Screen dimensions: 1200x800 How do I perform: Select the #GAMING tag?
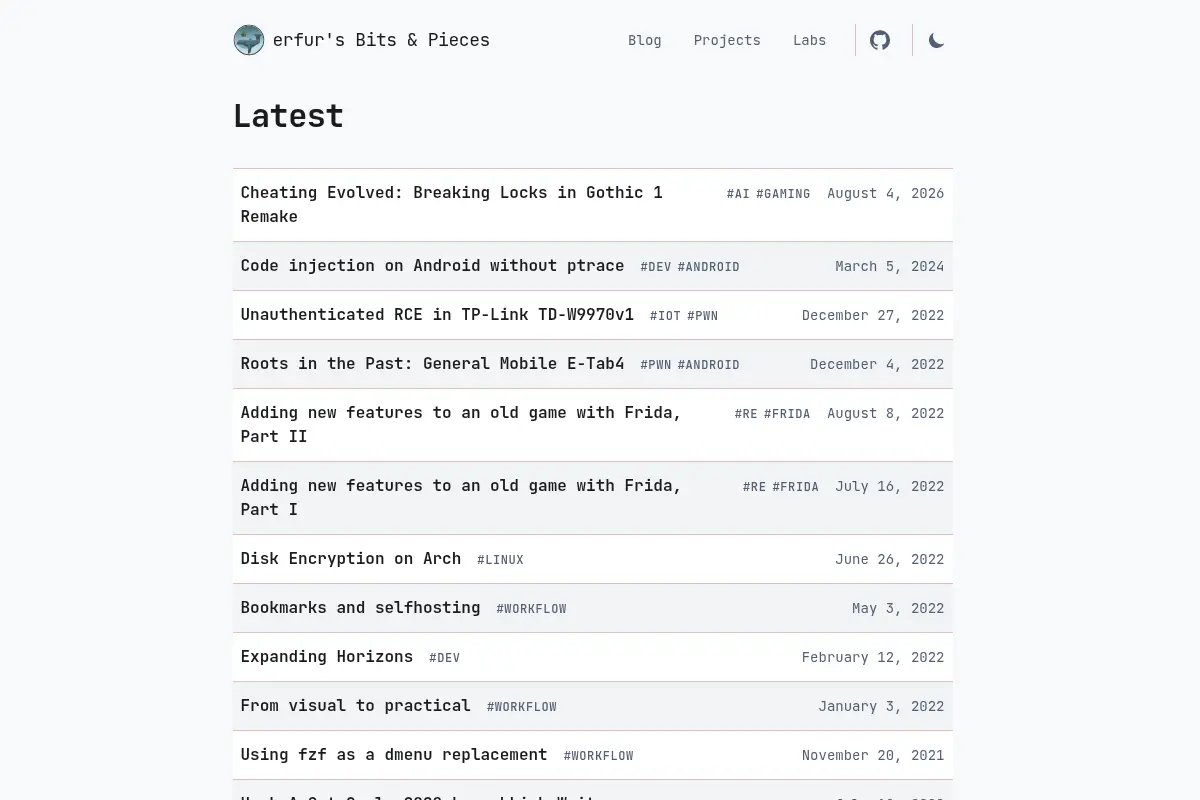783,194
